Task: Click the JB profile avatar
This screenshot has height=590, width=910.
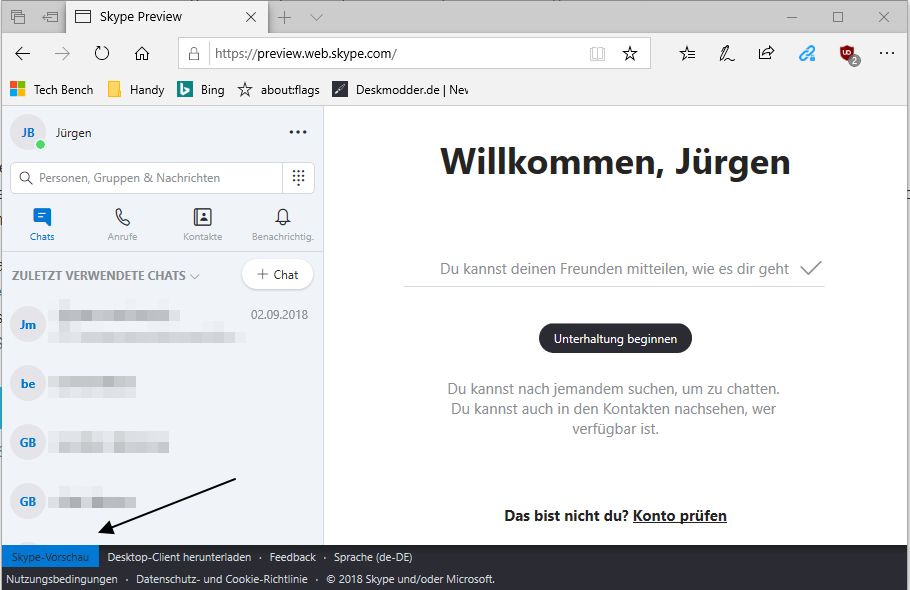Action: (x=28, y=133)
